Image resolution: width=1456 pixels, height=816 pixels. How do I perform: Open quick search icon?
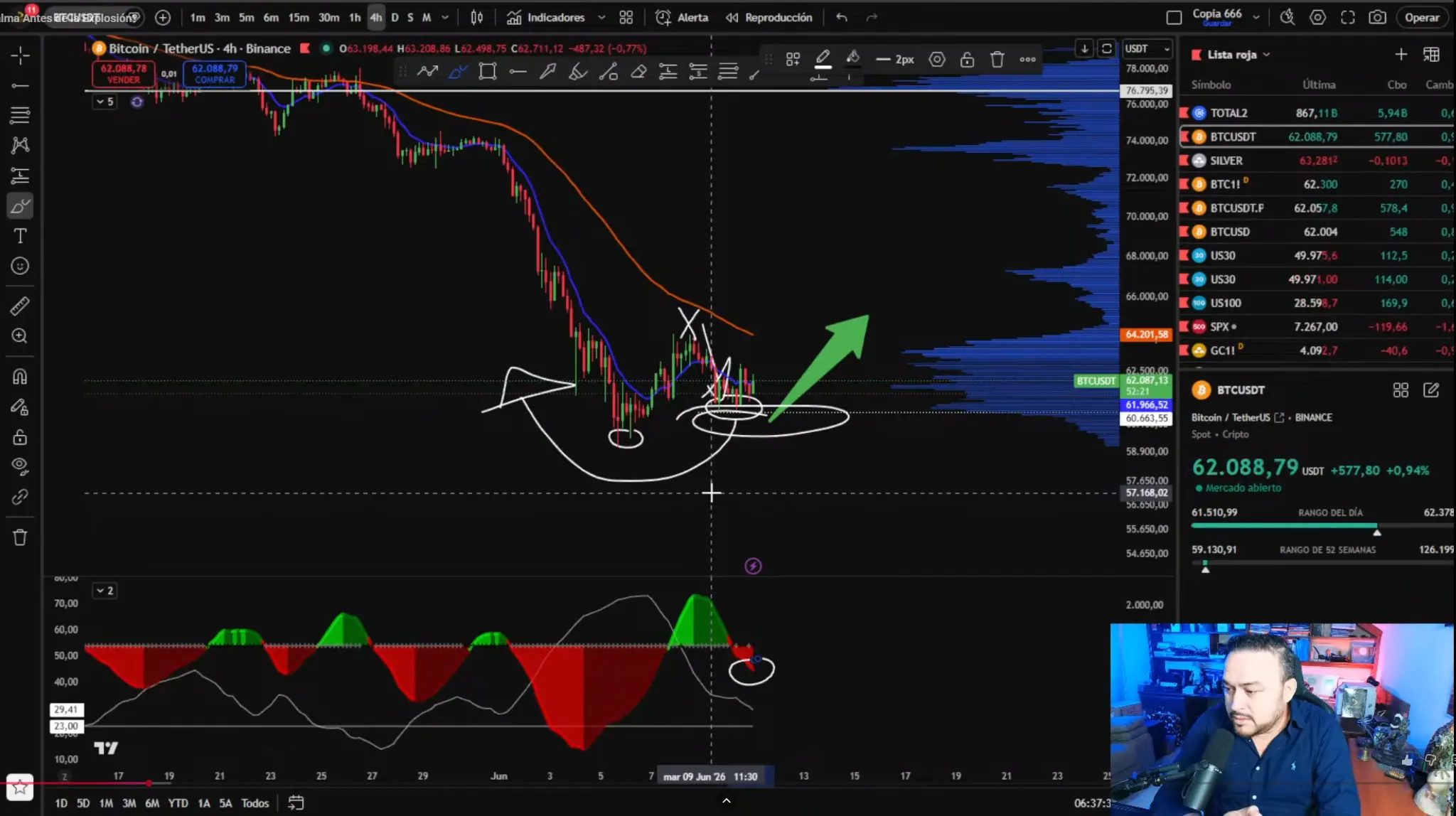(1288, 17)
